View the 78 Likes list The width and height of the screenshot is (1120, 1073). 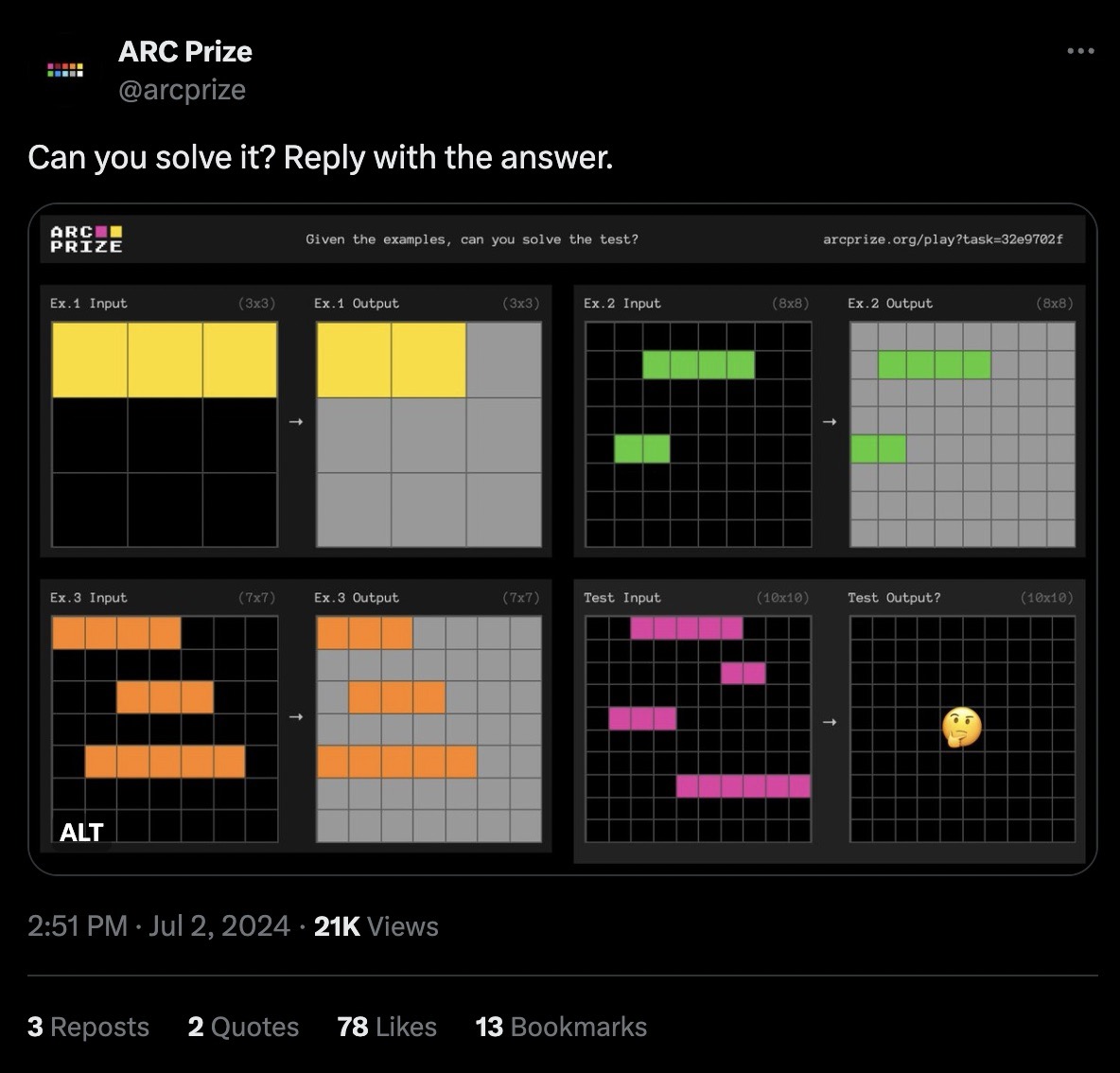pyautogui.click(x=387, y=1027)
